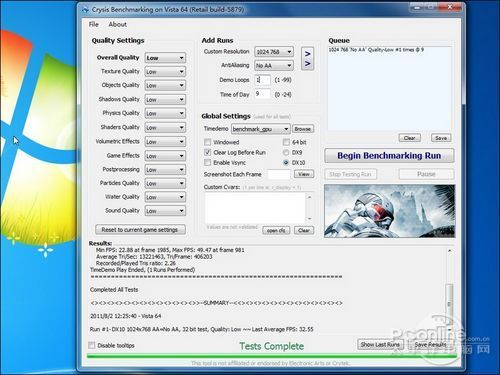Select the DX9 radio button
The height and width of the screenshot is (375, 500).
286,152
